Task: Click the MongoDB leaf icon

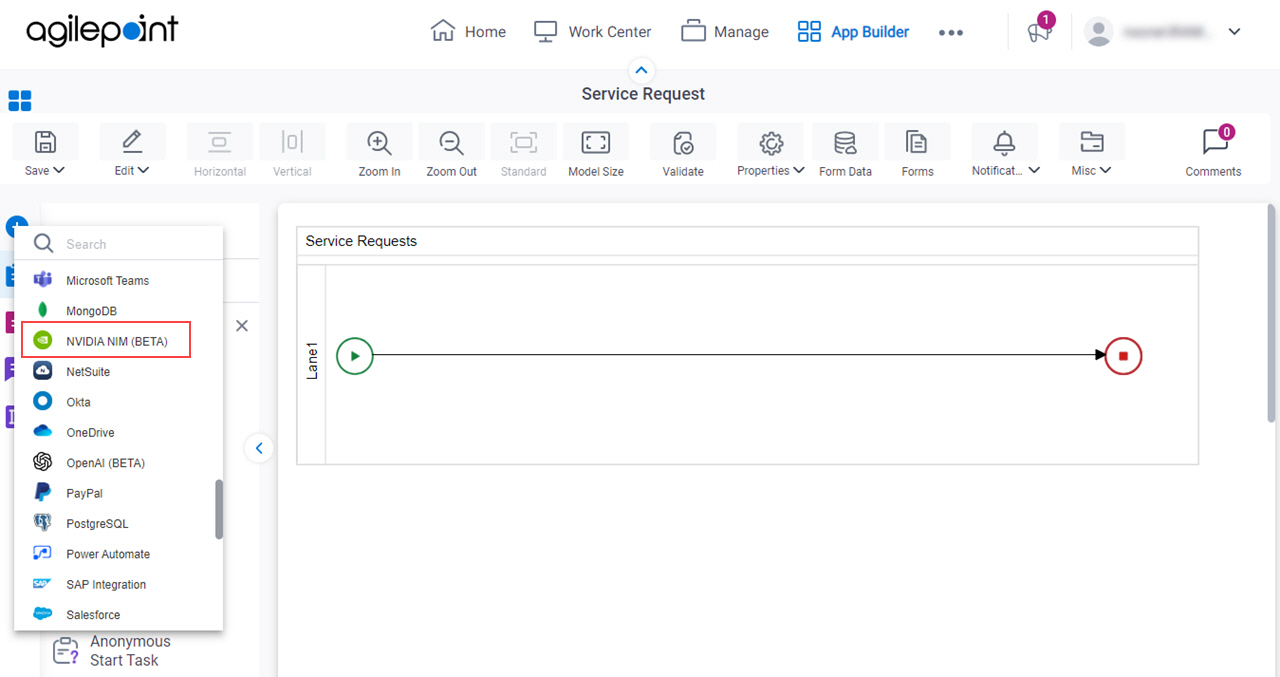Action: (43, 311)
